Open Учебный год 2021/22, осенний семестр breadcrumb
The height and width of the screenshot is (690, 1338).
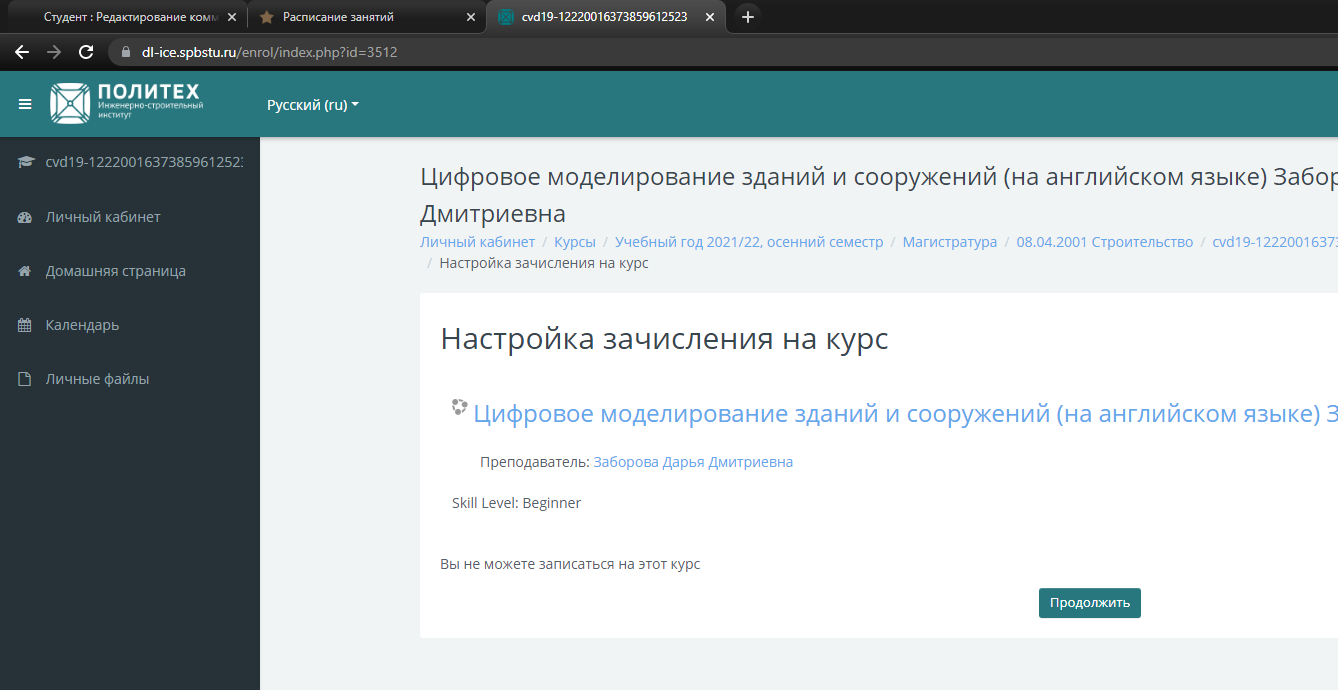[x=749, y=242]
